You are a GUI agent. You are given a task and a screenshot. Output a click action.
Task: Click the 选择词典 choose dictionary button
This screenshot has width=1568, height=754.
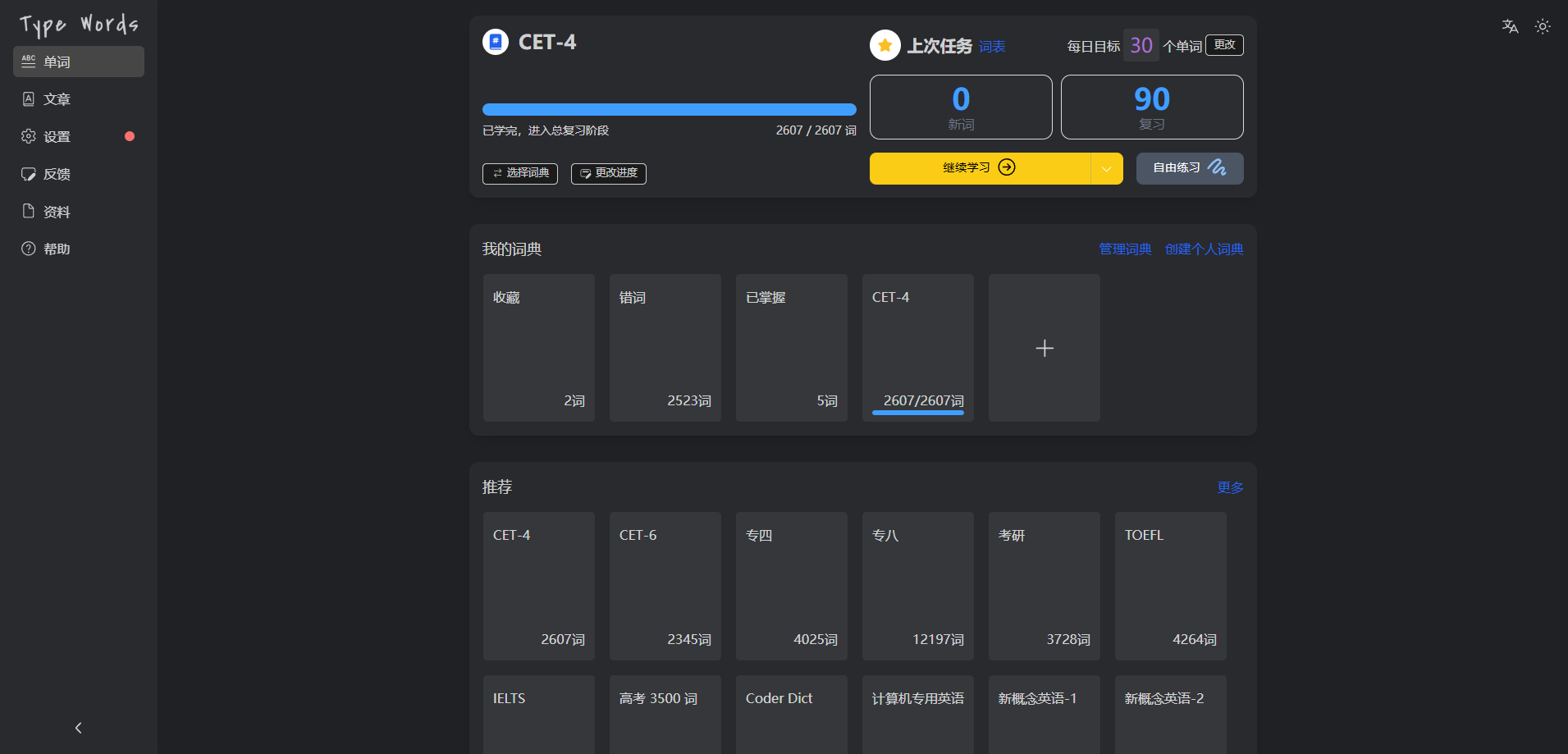click(520, 173)
